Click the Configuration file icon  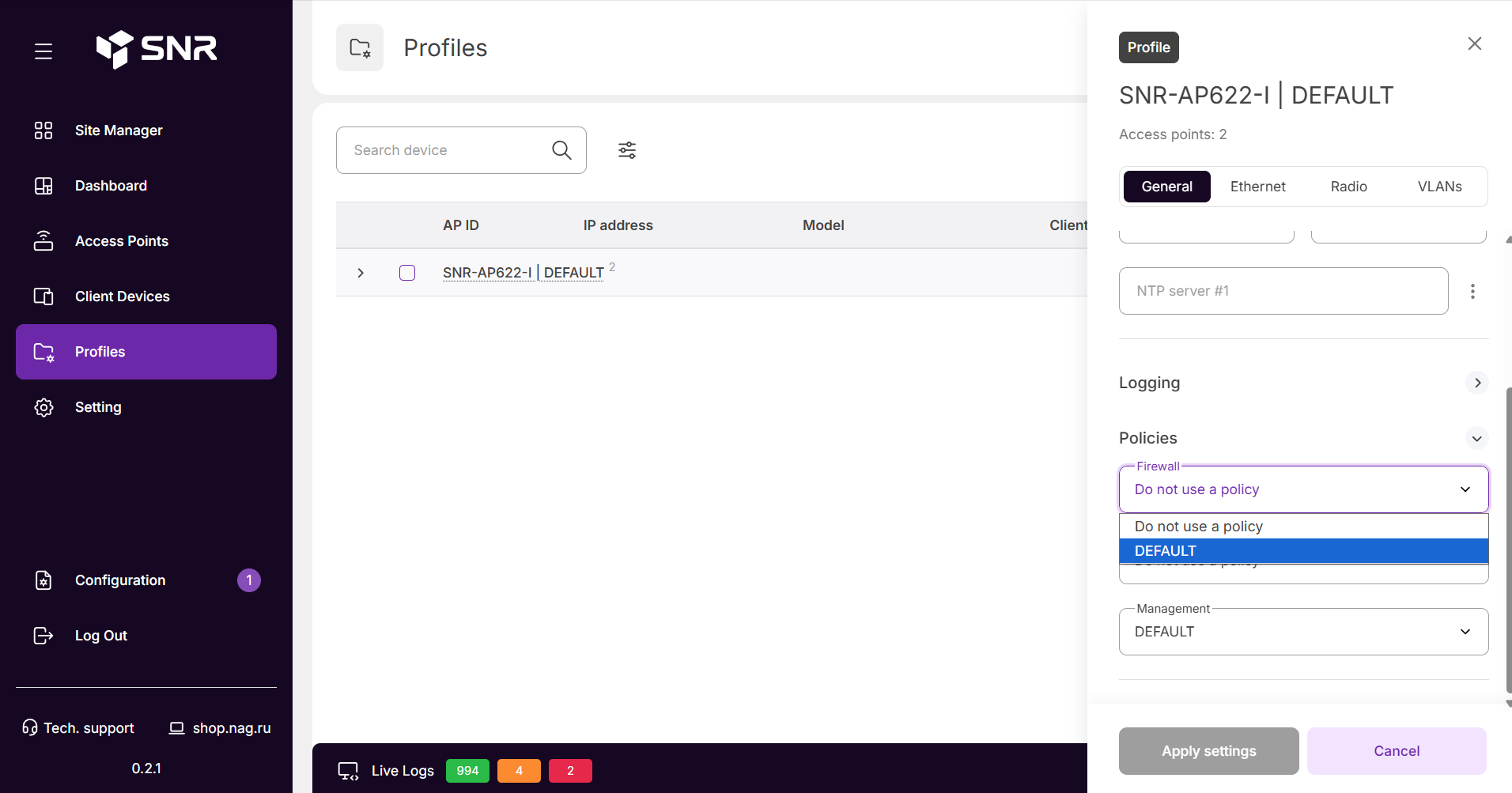coord(43,580)
